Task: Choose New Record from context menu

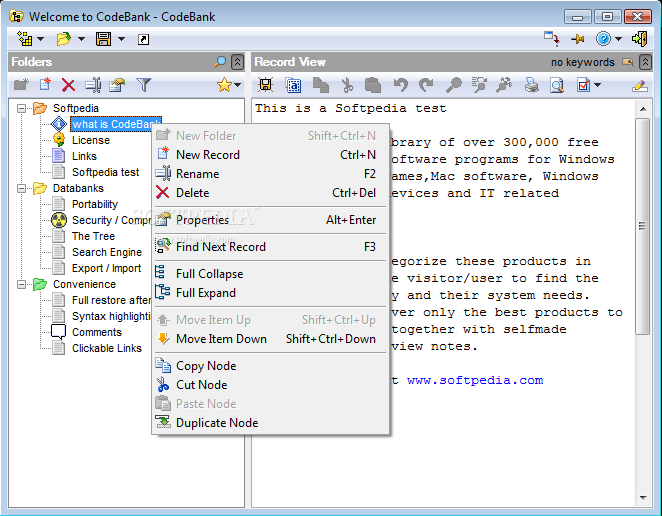Action: pyautogui.click(x=270, y=155)
